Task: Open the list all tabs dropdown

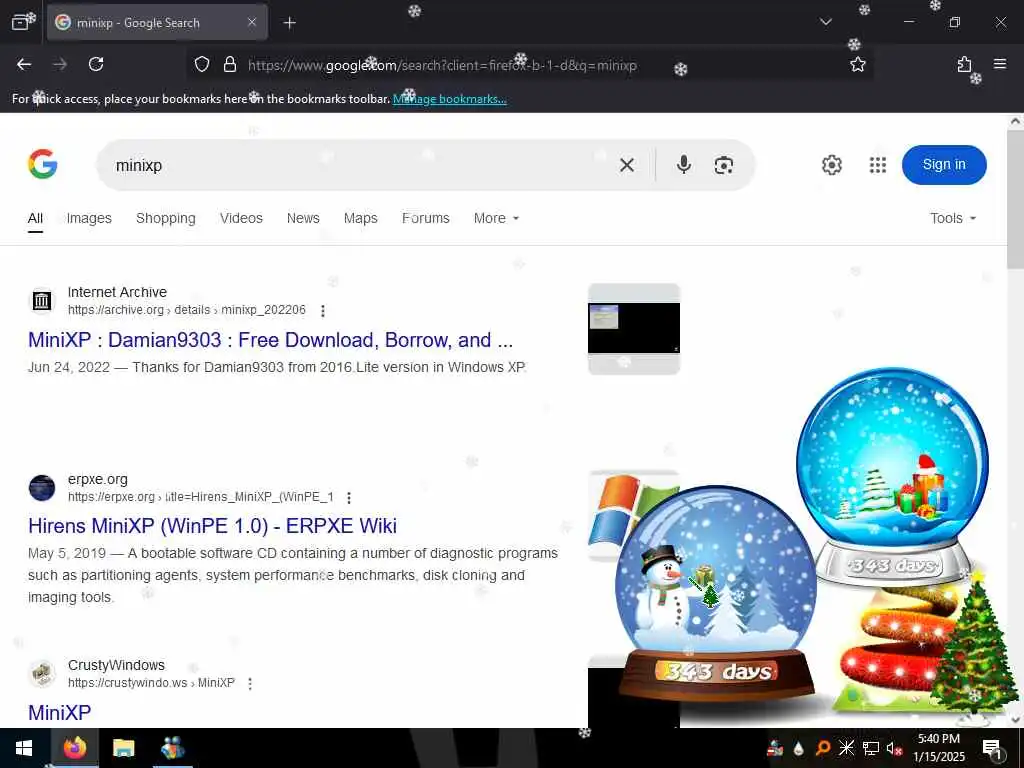Action: (825, 22)
